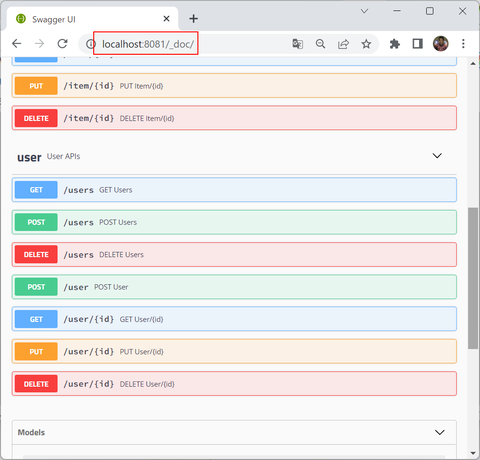This screenshot has width=480, height=460.
Task: Share this page via the share icon
Action: point(343,44)
